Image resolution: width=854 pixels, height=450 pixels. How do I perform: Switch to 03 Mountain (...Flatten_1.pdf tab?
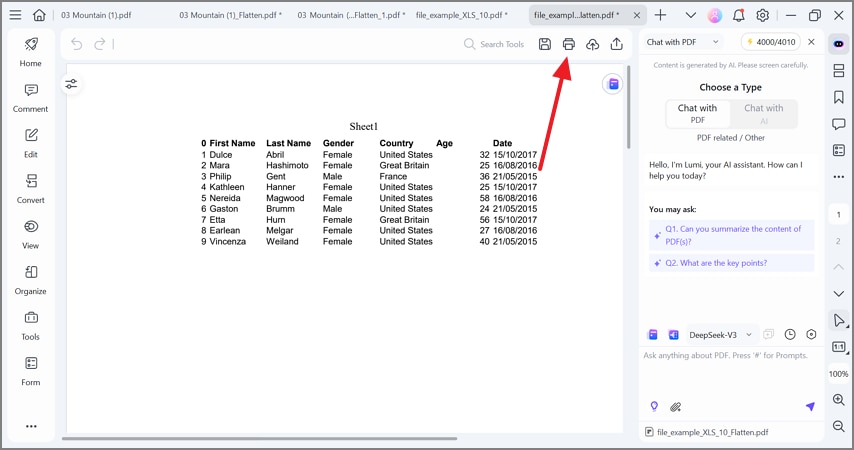click(x=351, y=15)
